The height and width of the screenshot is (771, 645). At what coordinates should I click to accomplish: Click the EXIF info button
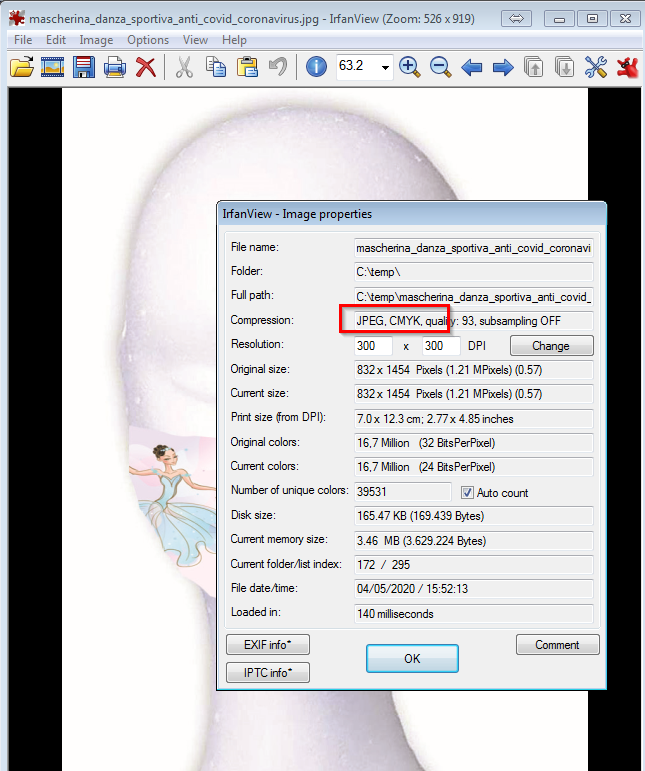[268, 644]
